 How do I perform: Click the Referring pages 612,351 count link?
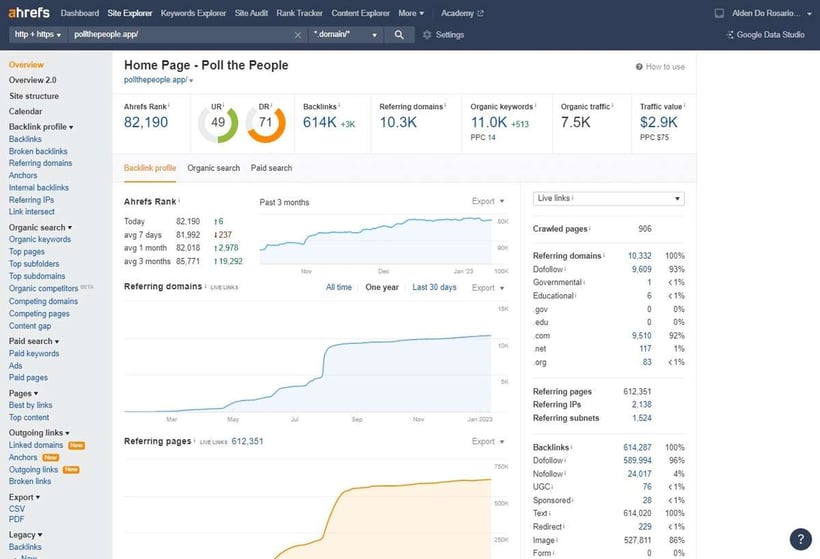tap(247, 441)
